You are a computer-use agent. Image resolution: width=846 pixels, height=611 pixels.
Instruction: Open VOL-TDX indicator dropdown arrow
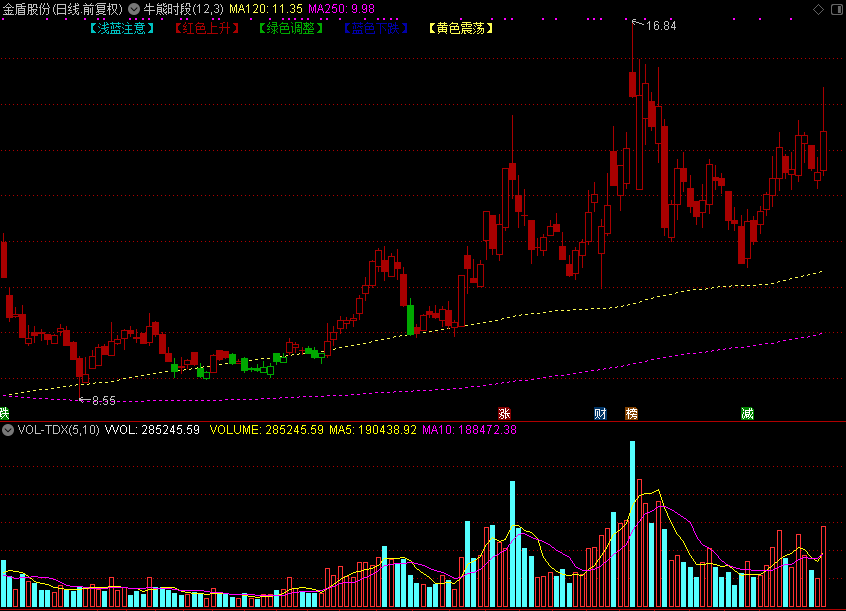click(8, 430)
